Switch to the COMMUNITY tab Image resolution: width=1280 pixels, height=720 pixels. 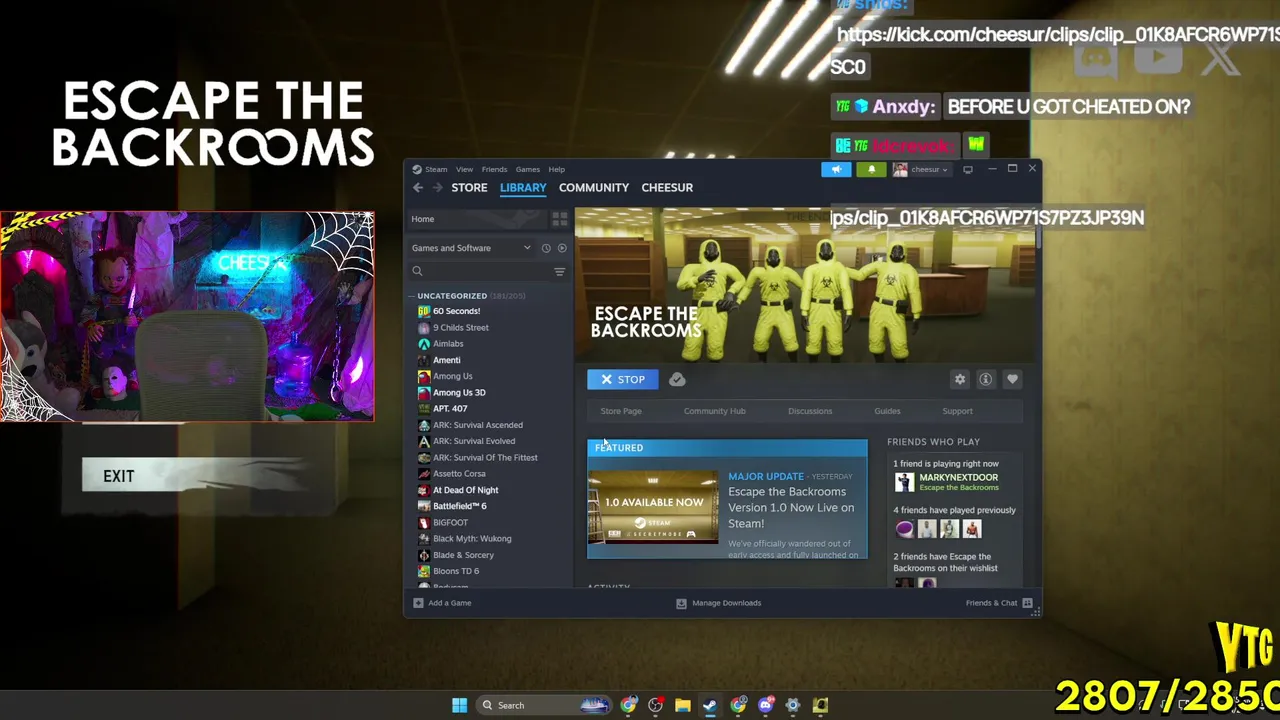pos(594,188)
